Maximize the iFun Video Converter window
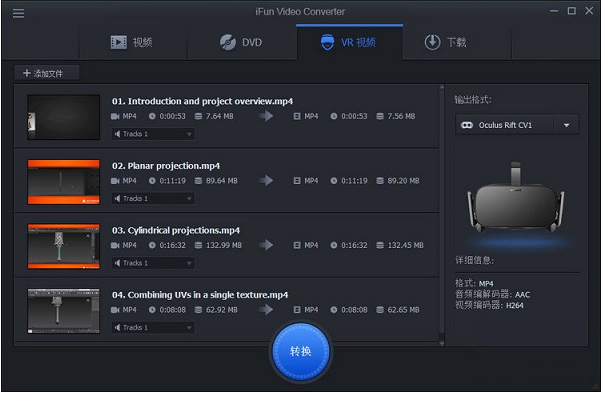 tap(572, 11)
